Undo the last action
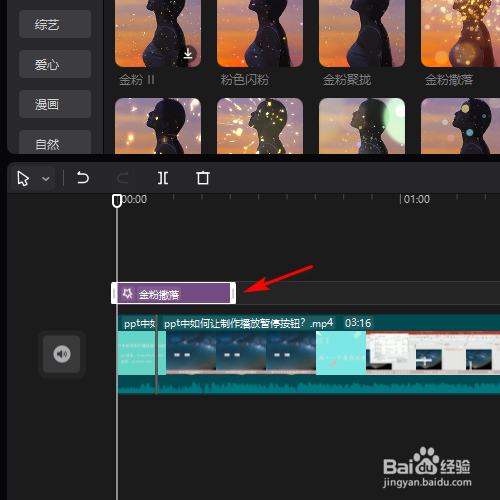 (x=83, y=178)
